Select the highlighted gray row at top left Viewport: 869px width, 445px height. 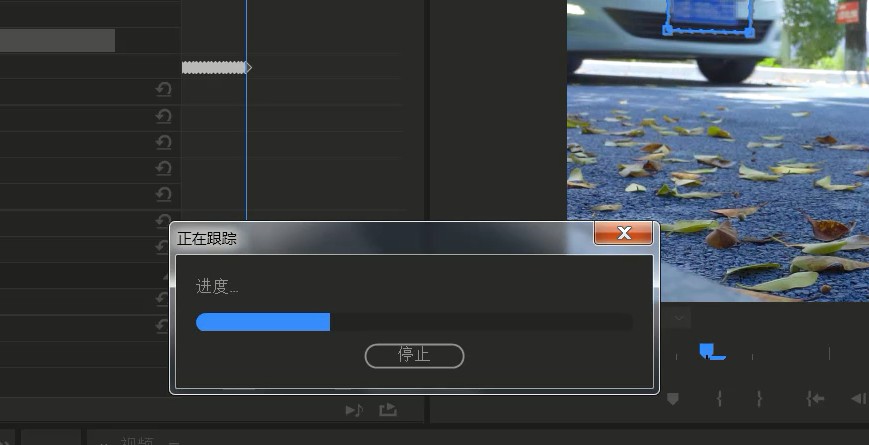click(x=57, y=40)
